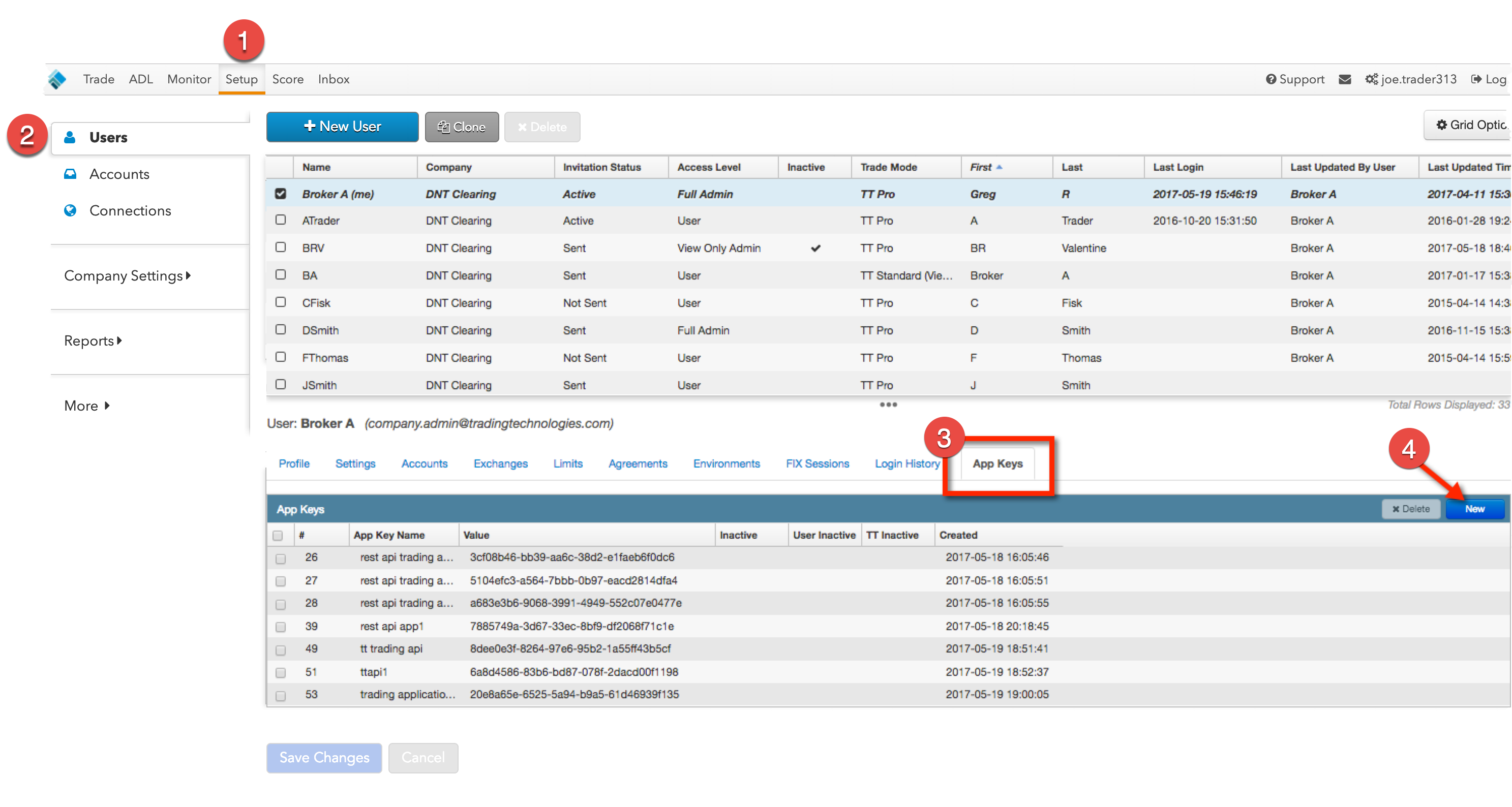This screenshot has height=807, width=1512.
Task: Open the Trade menu
Action: 99,79
